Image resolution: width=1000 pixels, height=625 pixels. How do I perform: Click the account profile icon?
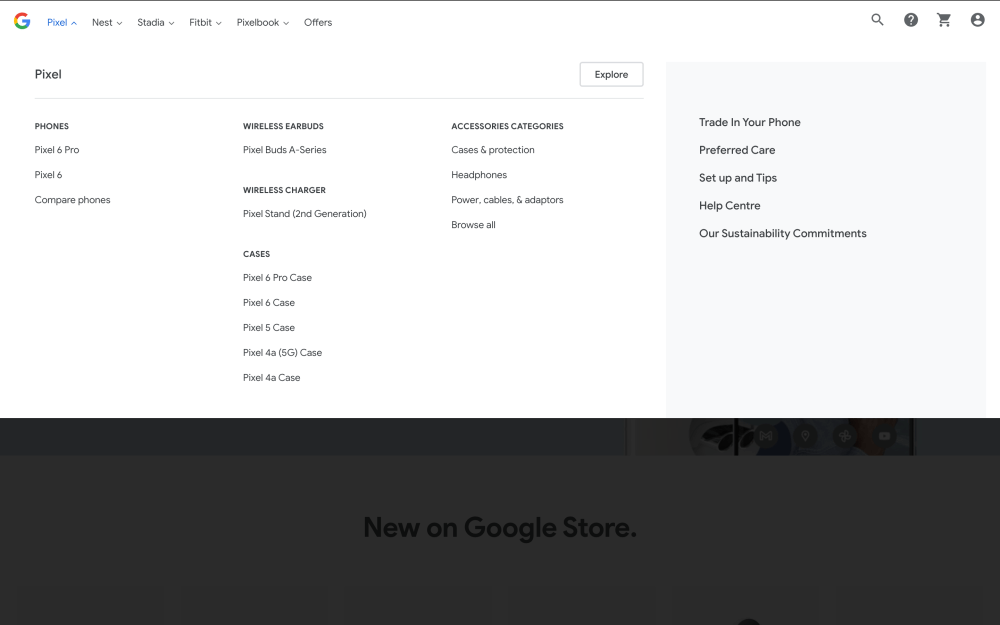[977, 20]
